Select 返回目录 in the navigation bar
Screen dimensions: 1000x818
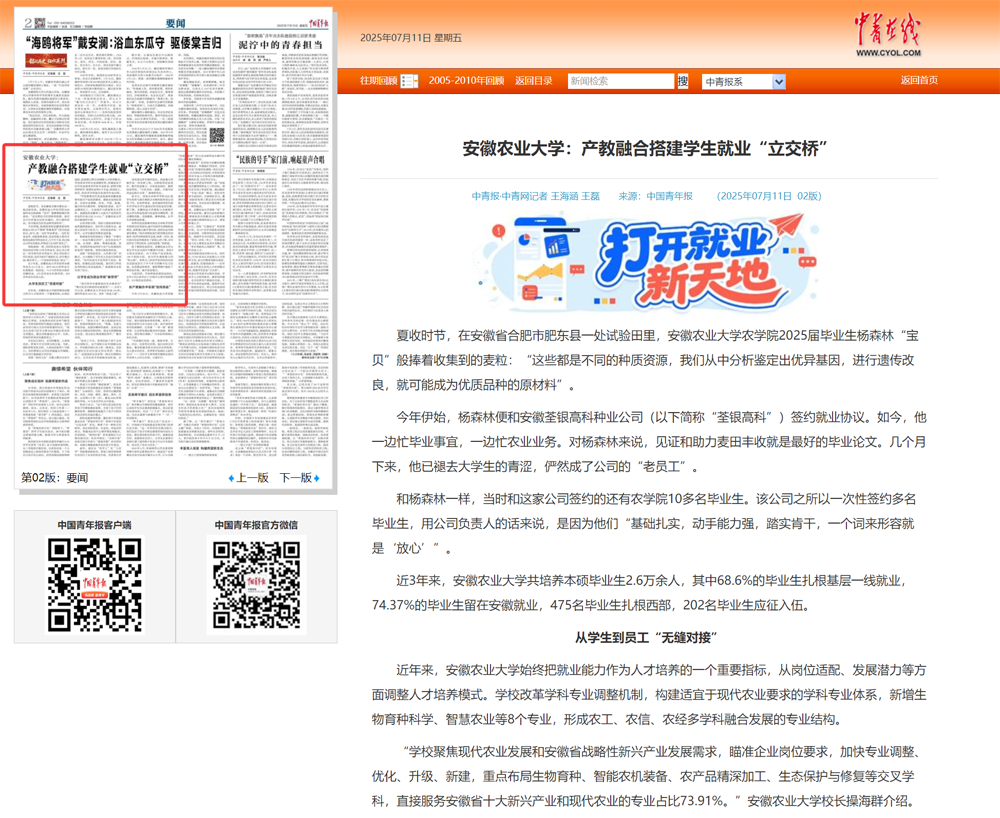click(x=533, y=80)
